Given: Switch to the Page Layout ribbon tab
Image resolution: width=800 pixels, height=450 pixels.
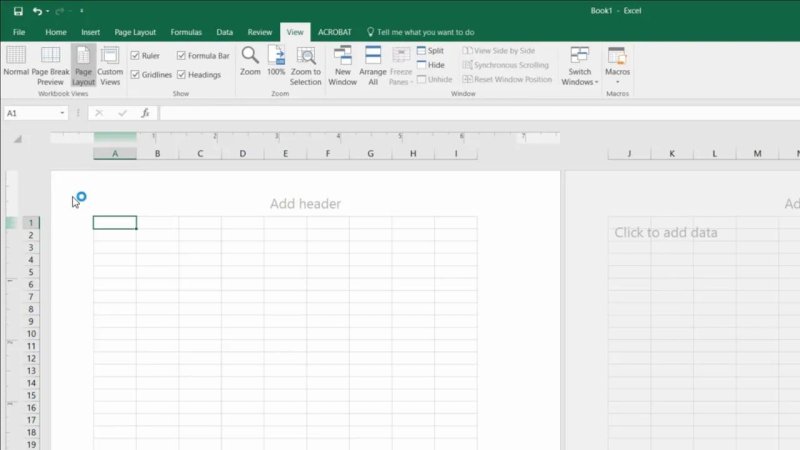Looking at the screenshot, I should [x=135, y=32].
